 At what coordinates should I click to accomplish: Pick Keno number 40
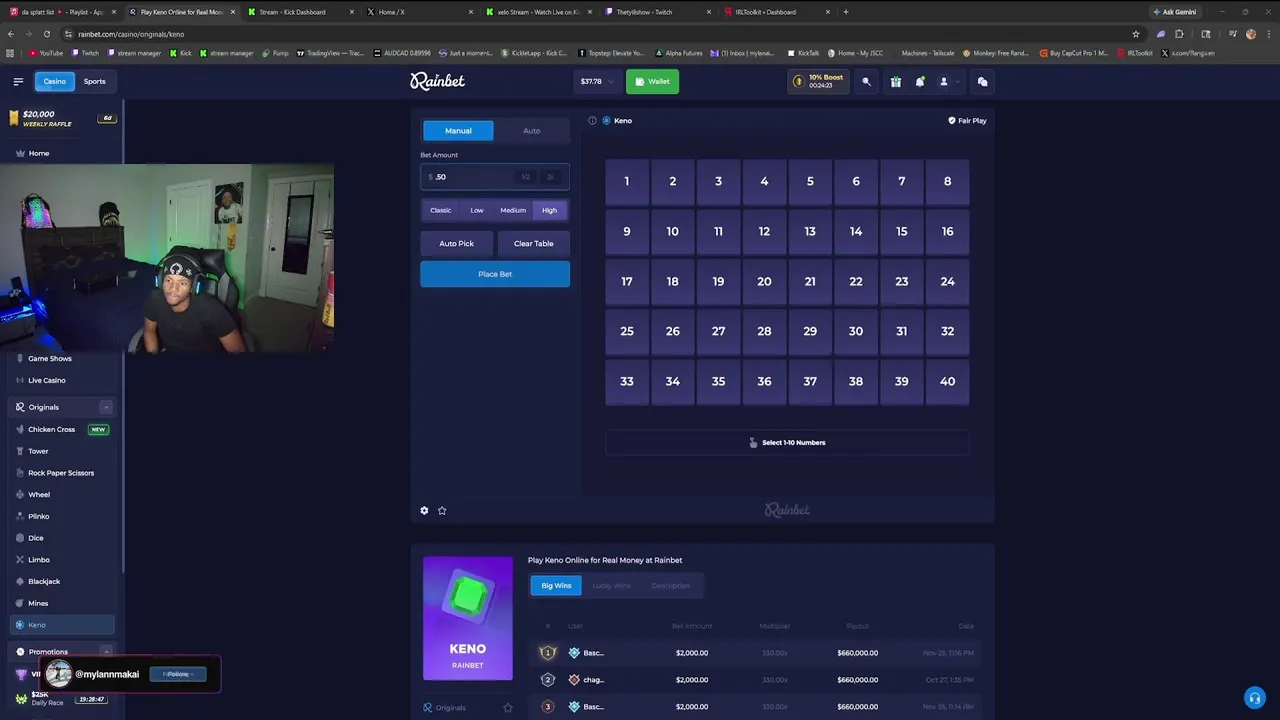click(x=947, y=381)
